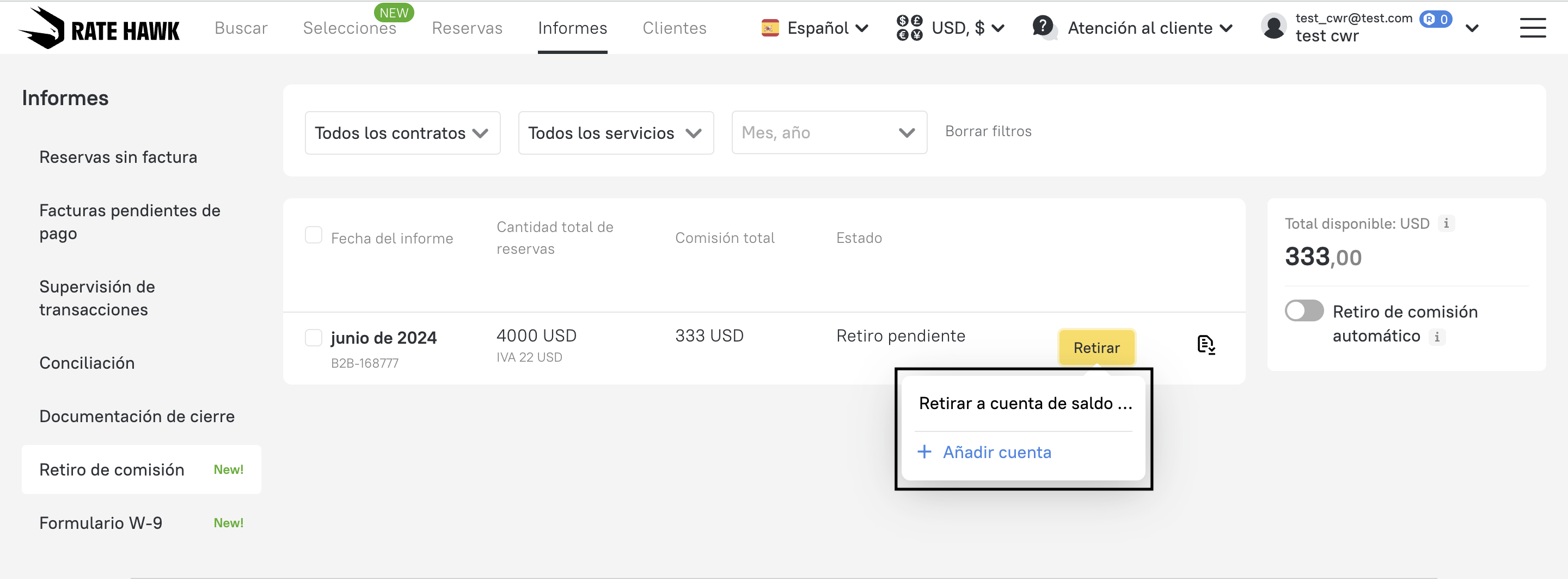Click the Rate Hawk logo
The image size is (1568, 579).
tap(99, 28)
